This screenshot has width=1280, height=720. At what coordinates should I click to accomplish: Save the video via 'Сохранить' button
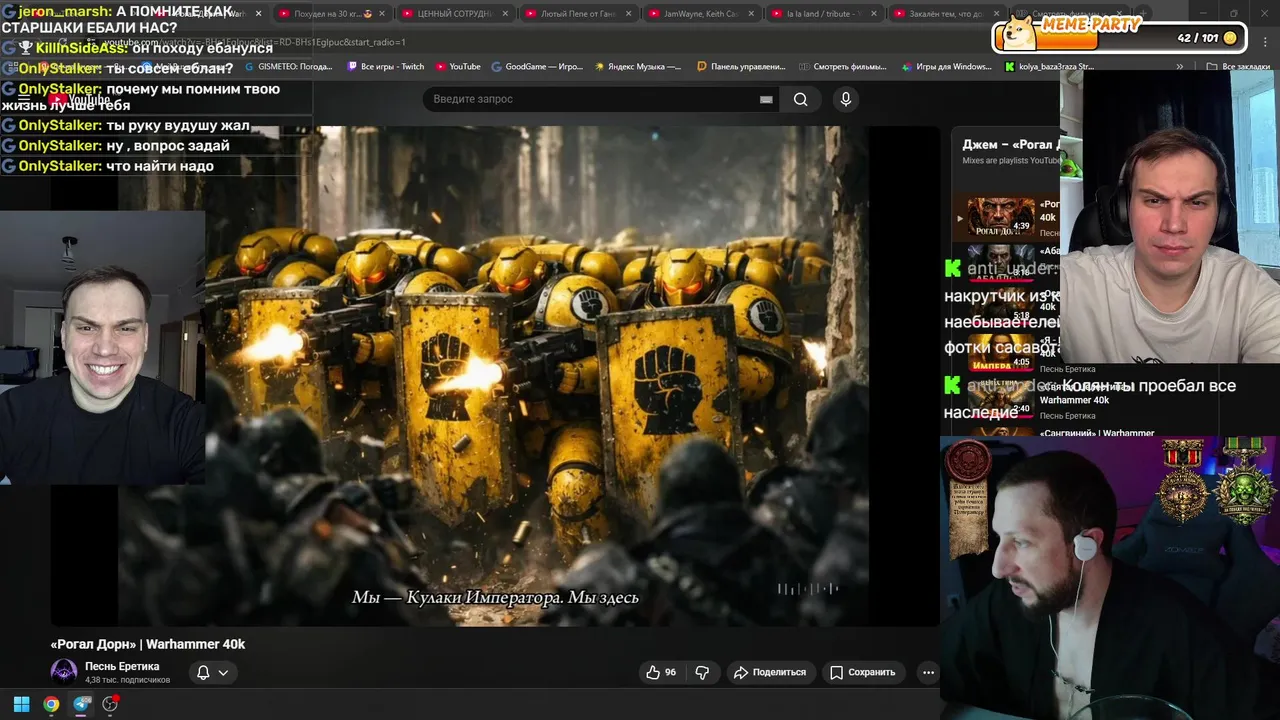pos(863,672)
